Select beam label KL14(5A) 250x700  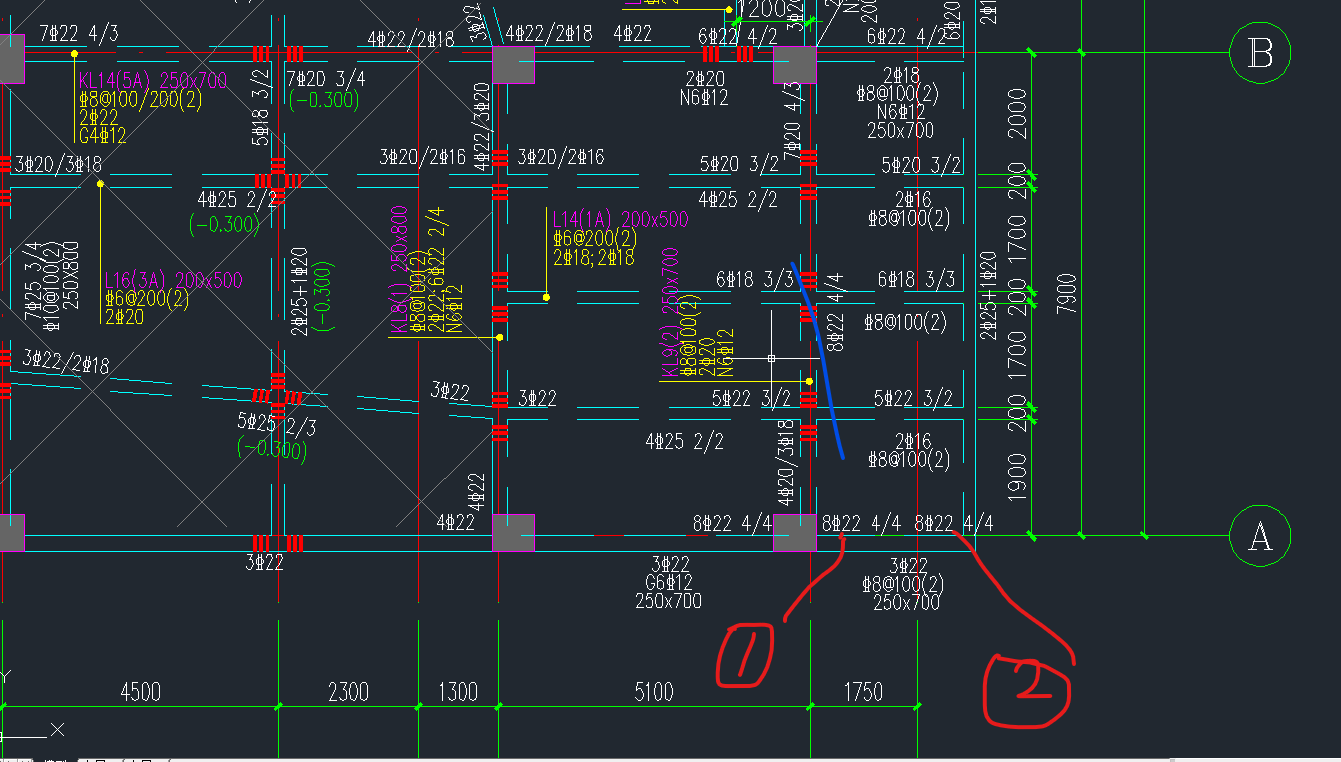coord(153,81)
